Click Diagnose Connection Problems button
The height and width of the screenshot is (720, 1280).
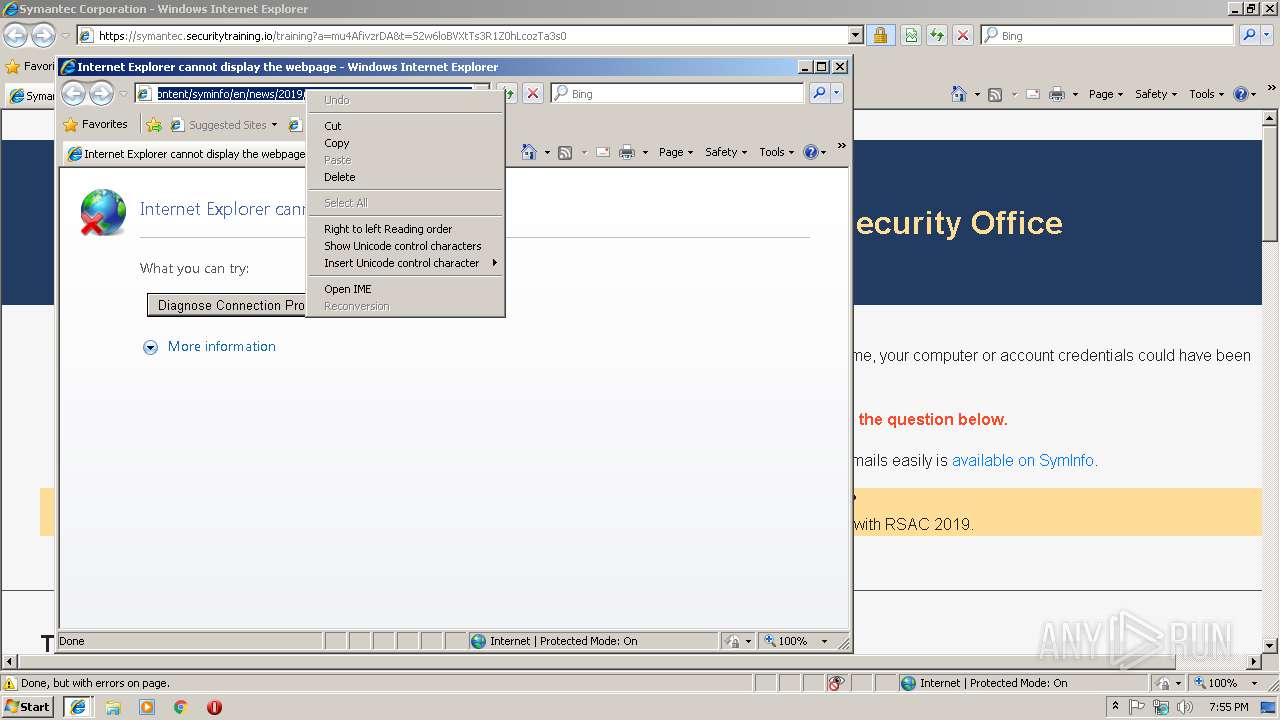(227, 305)
